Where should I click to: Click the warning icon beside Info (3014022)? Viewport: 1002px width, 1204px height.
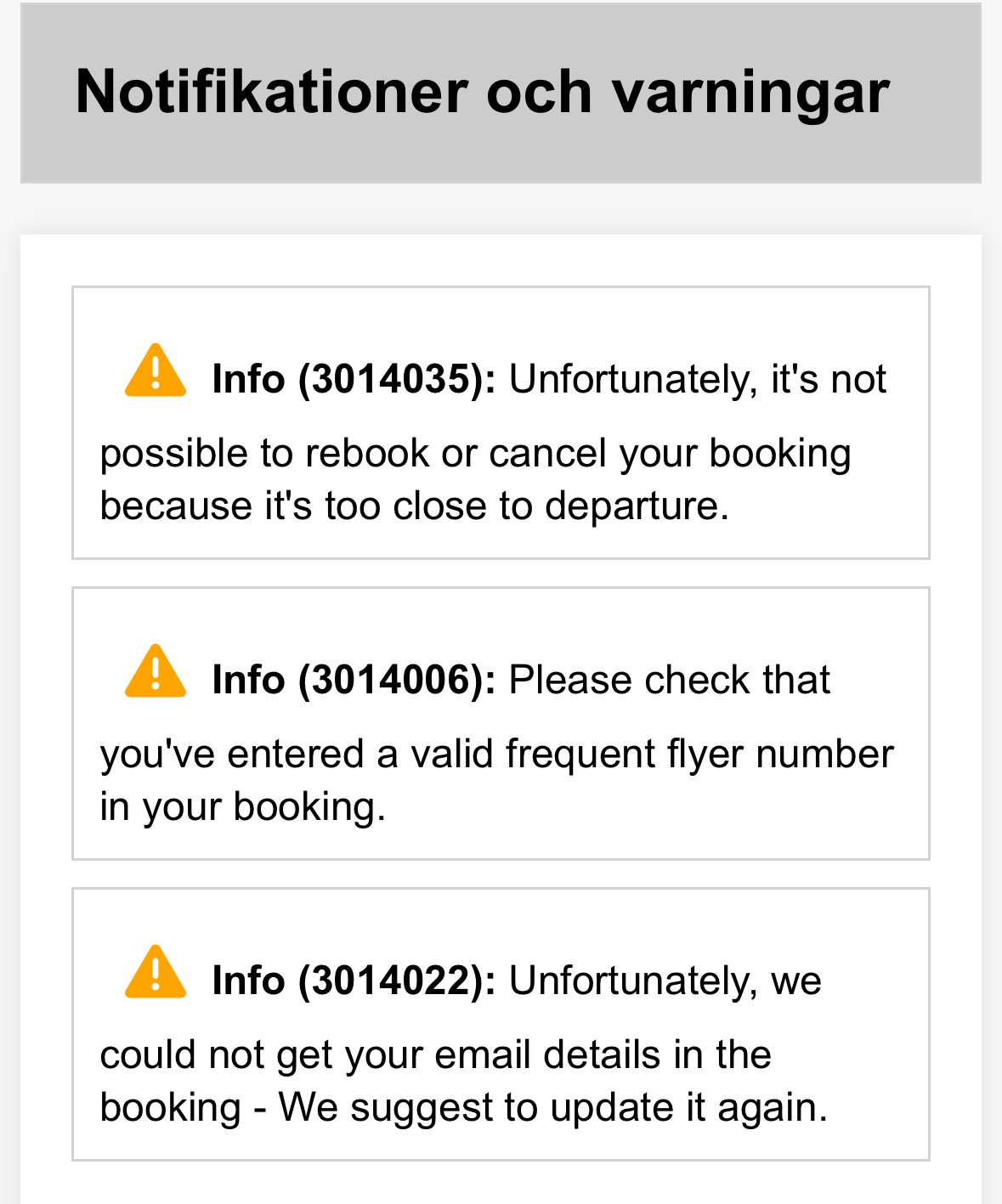[x=155, y=974]
